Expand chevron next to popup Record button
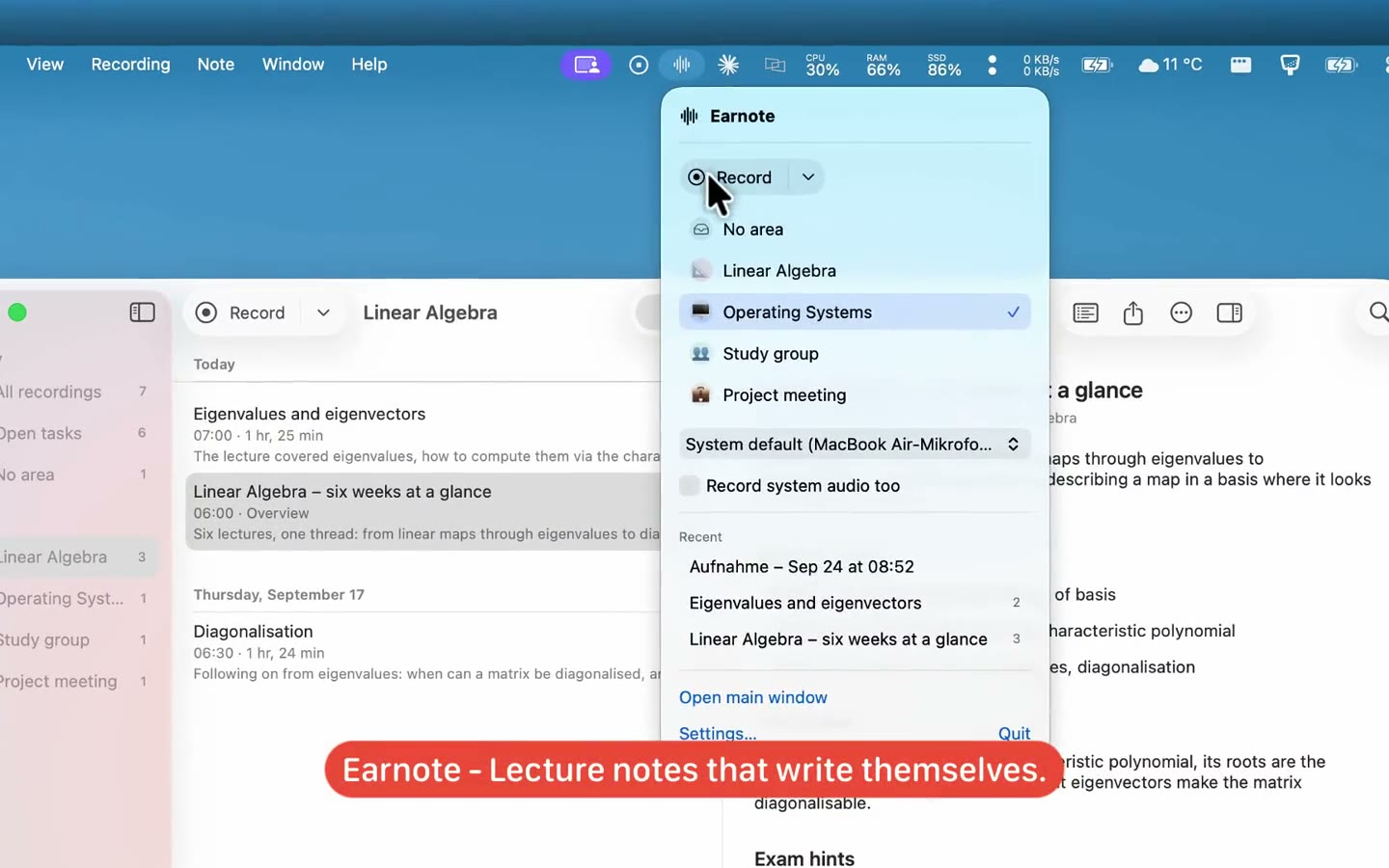This screenshot has width=1389, height=868. click(808, 177)
